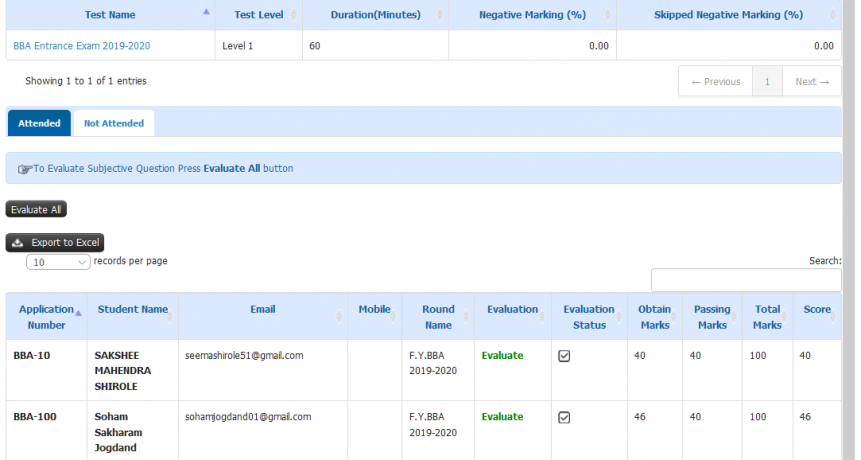The image size is (861, 460).
Task: Sort by Application Number header
Action: point(46,317)
